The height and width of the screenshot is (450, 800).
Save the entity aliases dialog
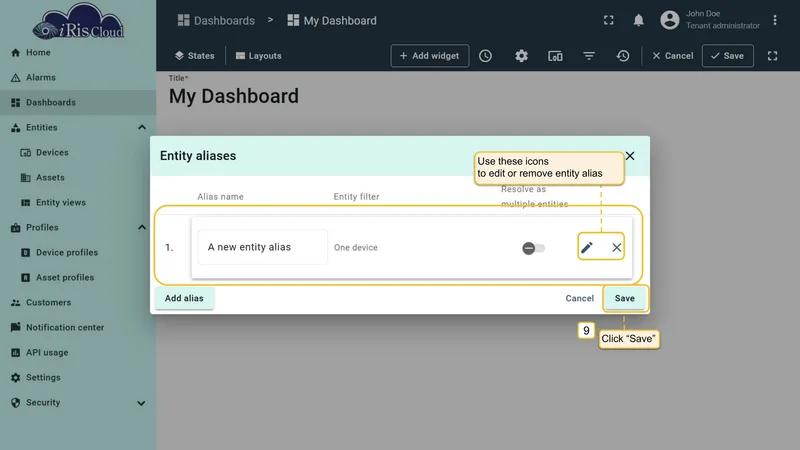624,298
